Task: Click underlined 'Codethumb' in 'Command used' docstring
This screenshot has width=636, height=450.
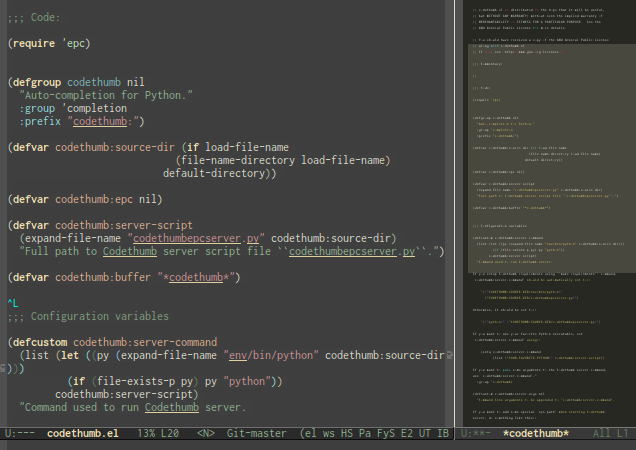Action: click(172, 407)
